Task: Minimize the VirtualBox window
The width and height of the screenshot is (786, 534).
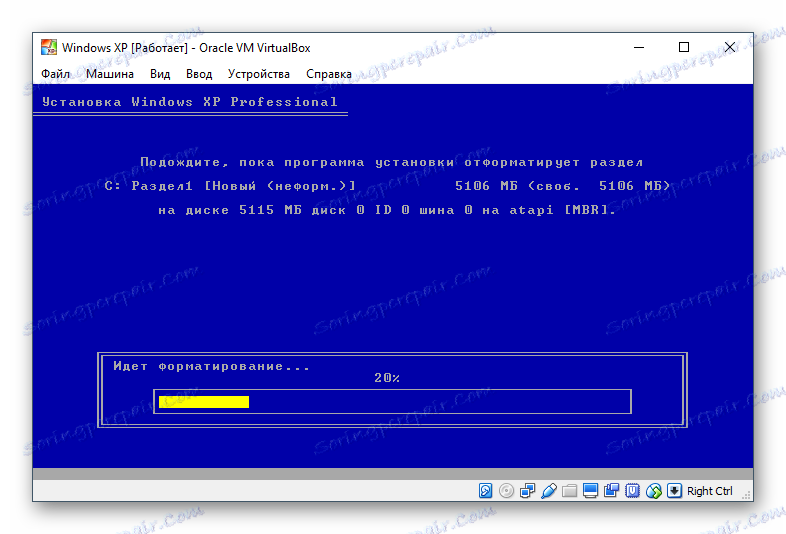Action: point(639,47)
